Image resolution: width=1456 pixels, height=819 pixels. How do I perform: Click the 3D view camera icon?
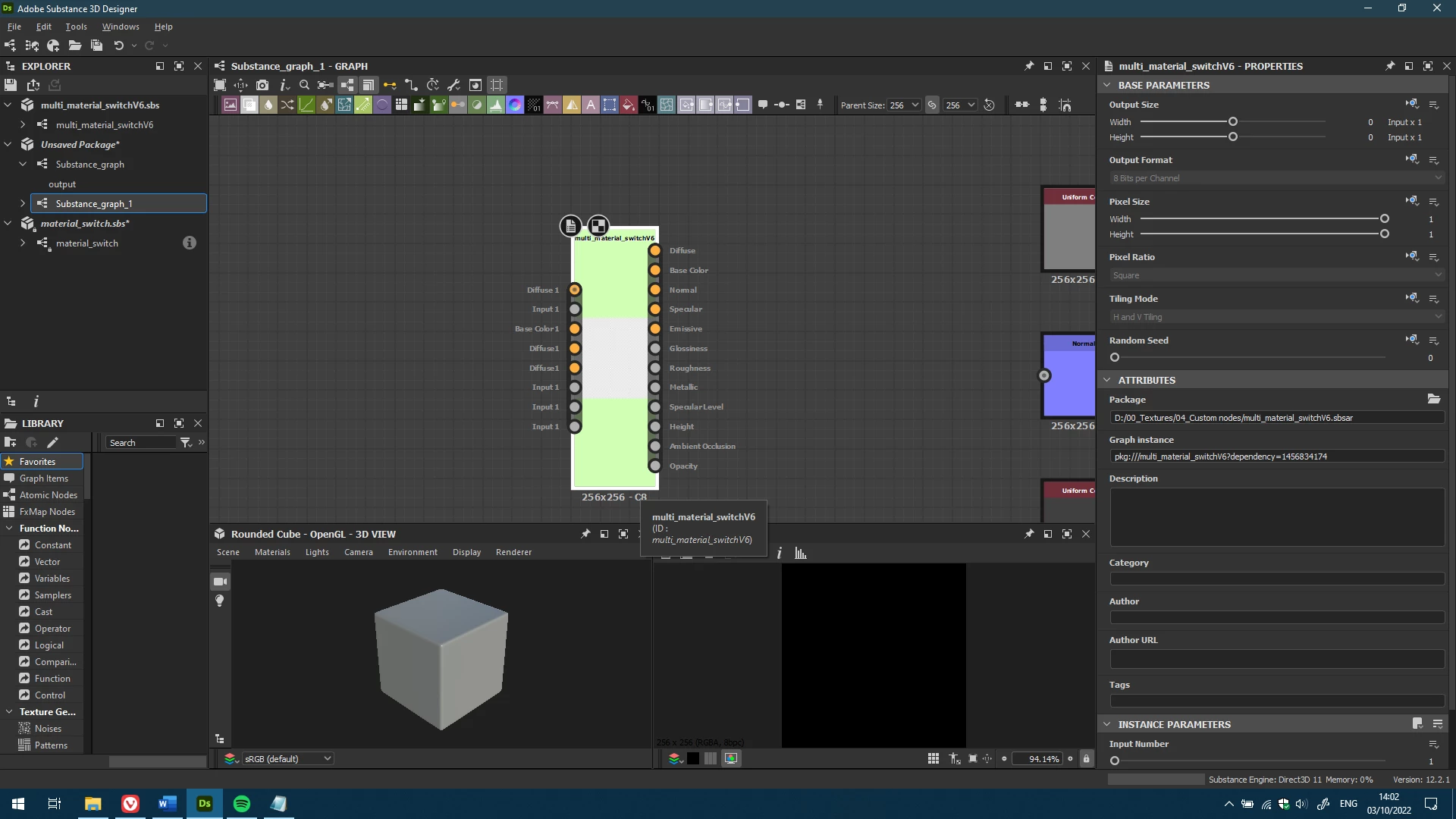pyautogui.click(x=220, y=582)
